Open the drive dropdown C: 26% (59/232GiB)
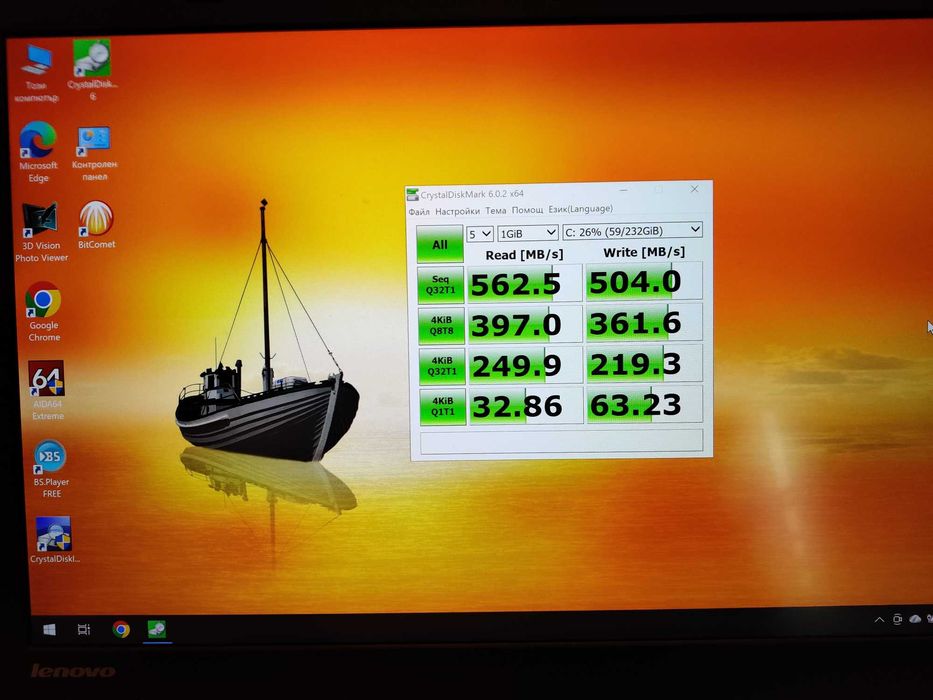Image resolution: width=933 pixels, height=700 pixels. pos(633,231)
